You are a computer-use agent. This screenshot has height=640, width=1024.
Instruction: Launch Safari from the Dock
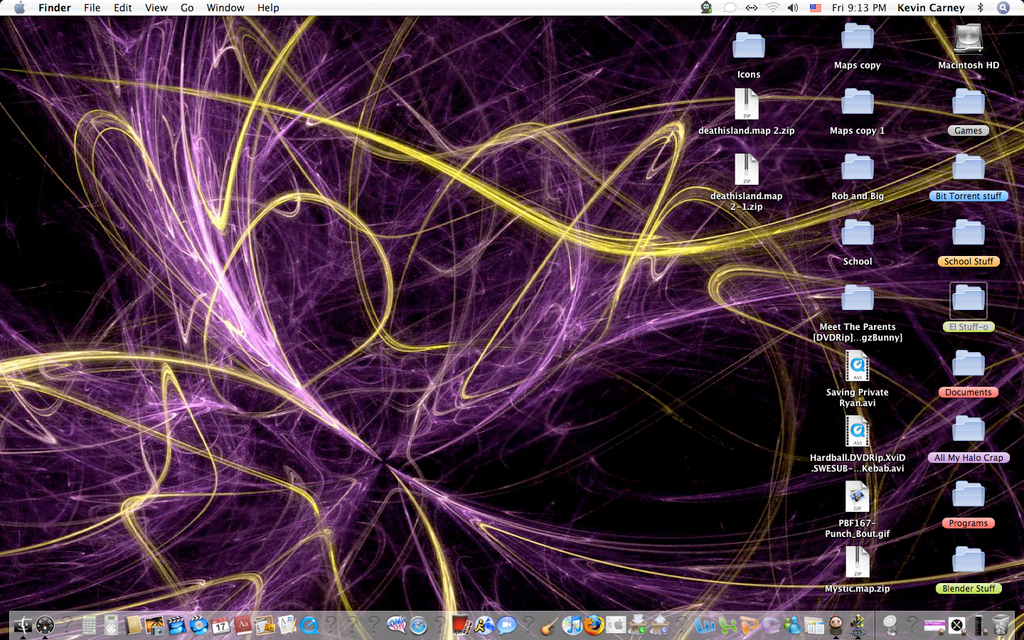419,625
